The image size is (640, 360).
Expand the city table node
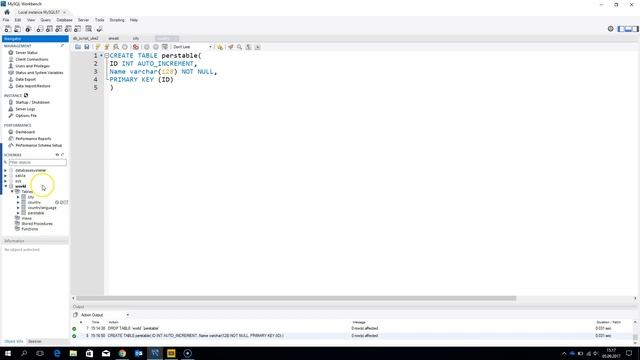18,197
